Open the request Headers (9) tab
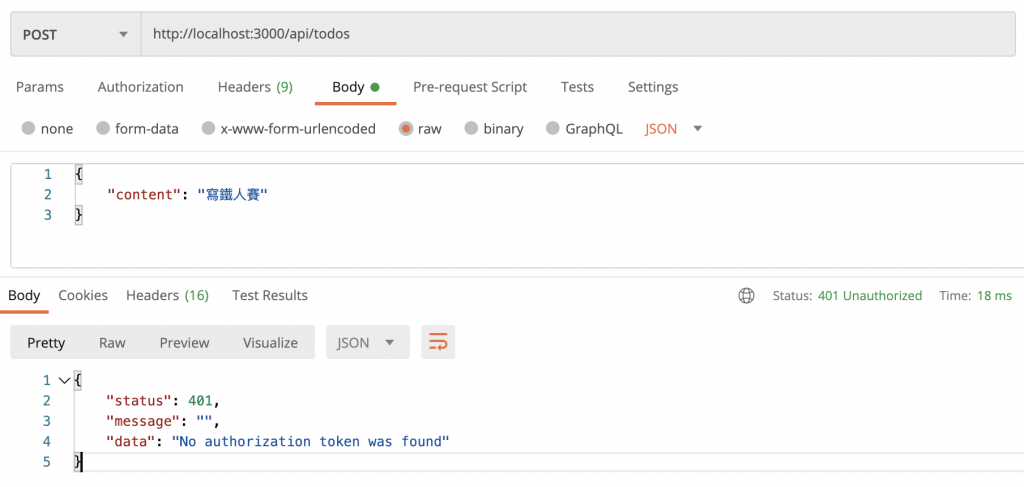1024x487 pixels. [x=255, y=87]
